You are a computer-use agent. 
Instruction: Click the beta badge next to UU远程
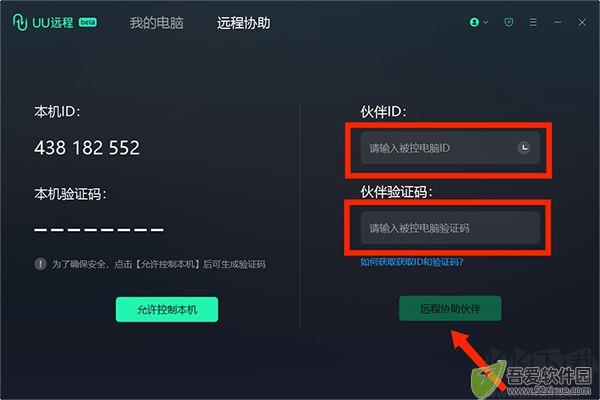88,22
